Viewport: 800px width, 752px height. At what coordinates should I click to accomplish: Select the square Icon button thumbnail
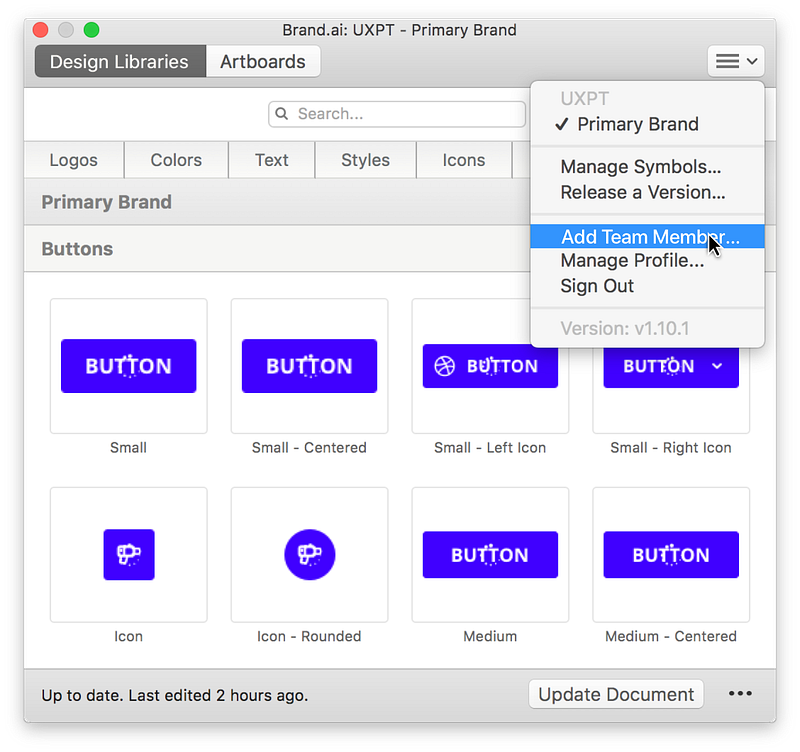point(129,555)
